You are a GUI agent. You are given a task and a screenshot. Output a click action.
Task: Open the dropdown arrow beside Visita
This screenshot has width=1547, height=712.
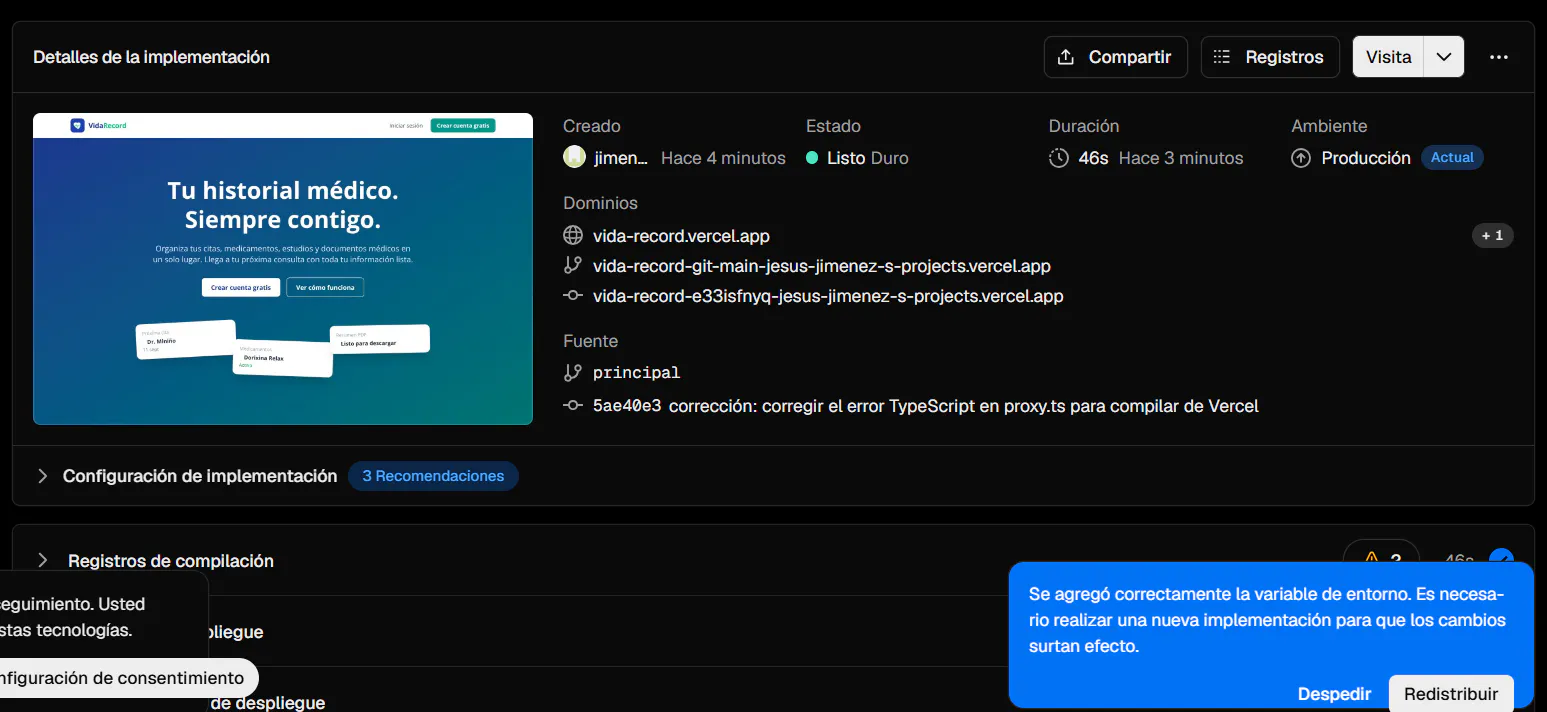point(1444,57)
